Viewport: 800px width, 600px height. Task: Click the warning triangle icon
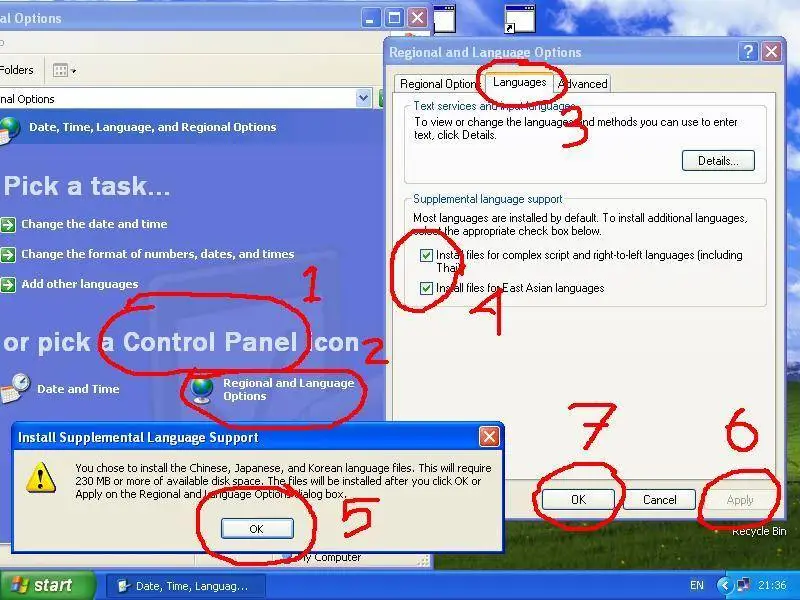41,478
